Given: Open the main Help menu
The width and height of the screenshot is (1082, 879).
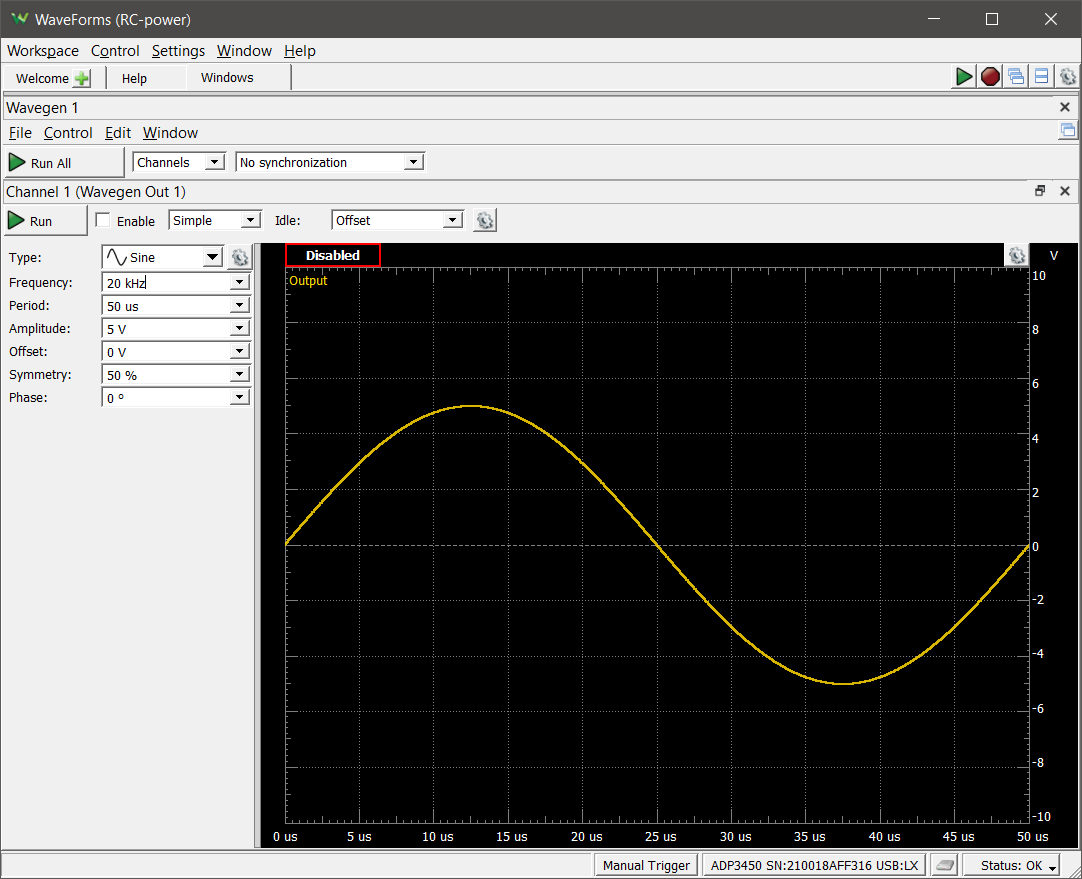Looking at the screenshot, I should 299,51.
